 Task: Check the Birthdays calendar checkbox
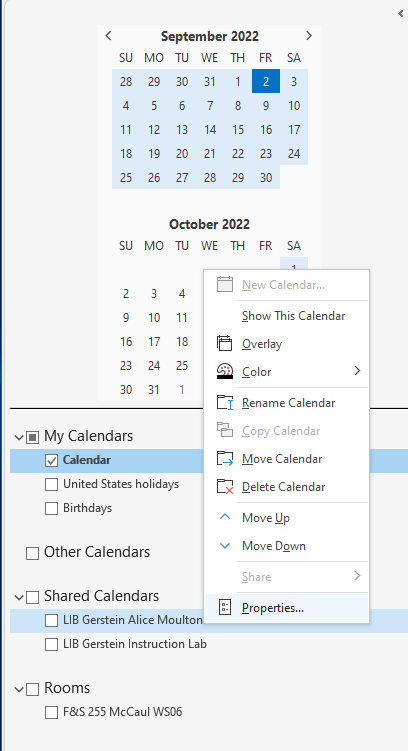(51, 509)
